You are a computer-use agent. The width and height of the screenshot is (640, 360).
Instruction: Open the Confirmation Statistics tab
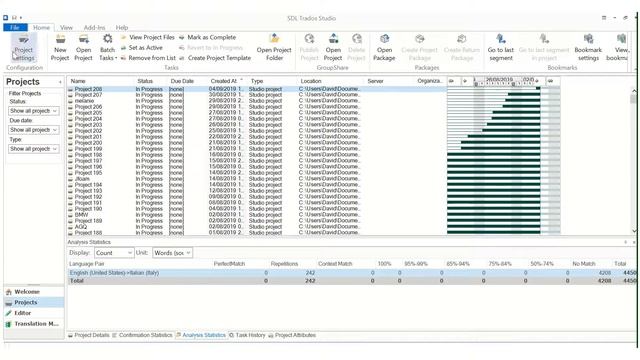point(142,335)
